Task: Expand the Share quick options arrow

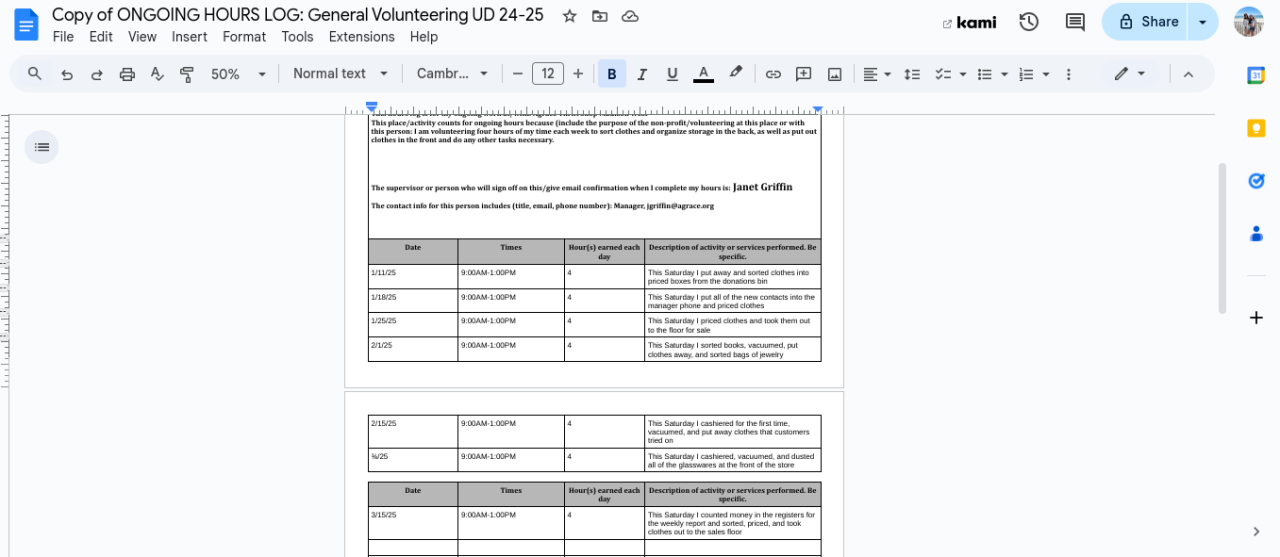Action: click(1203, 22)
